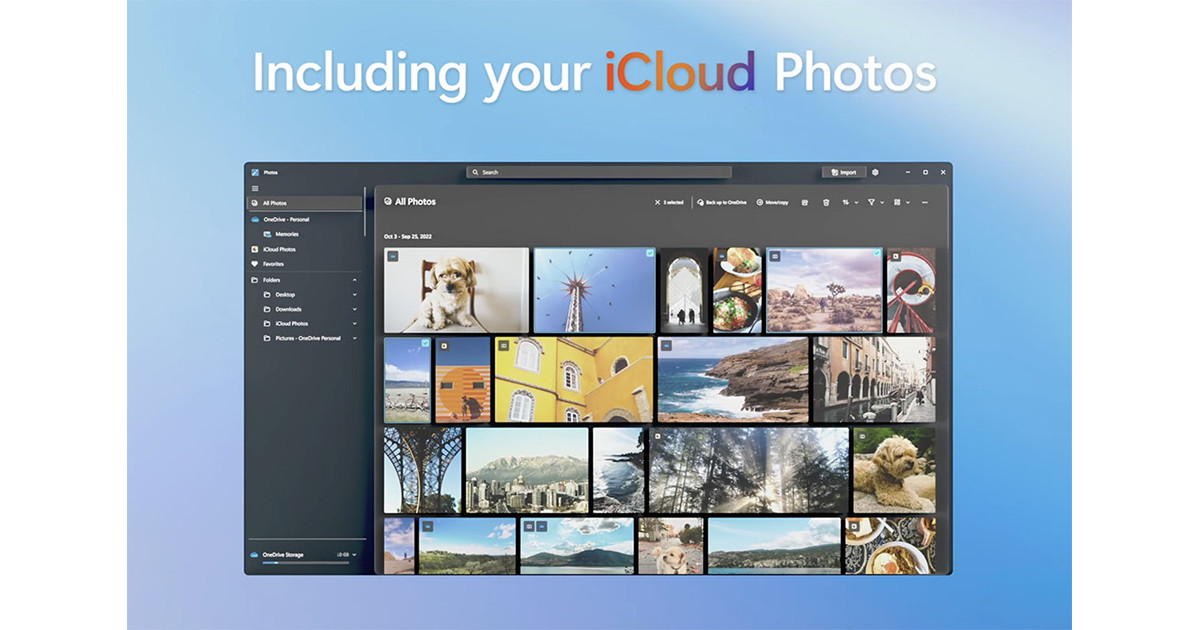Click the iCloud badge on the yellow building photo
The image size is (1200, 630).
(x=504, y=346)
